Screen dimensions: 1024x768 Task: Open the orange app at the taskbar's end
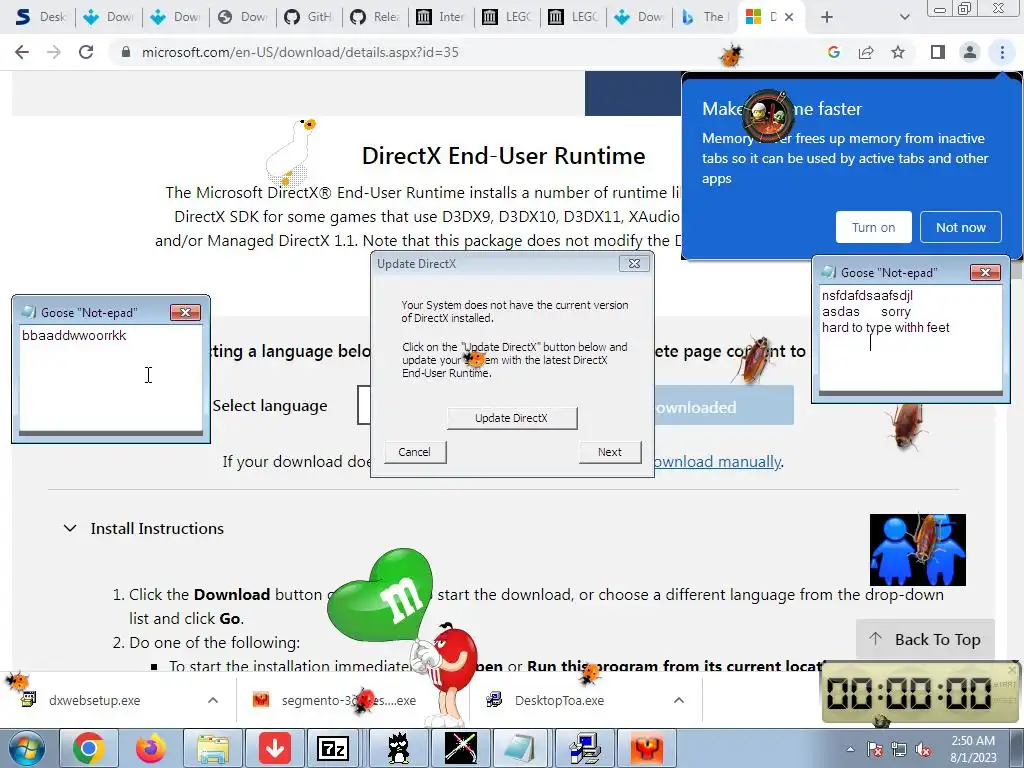(x=646, y=748)
